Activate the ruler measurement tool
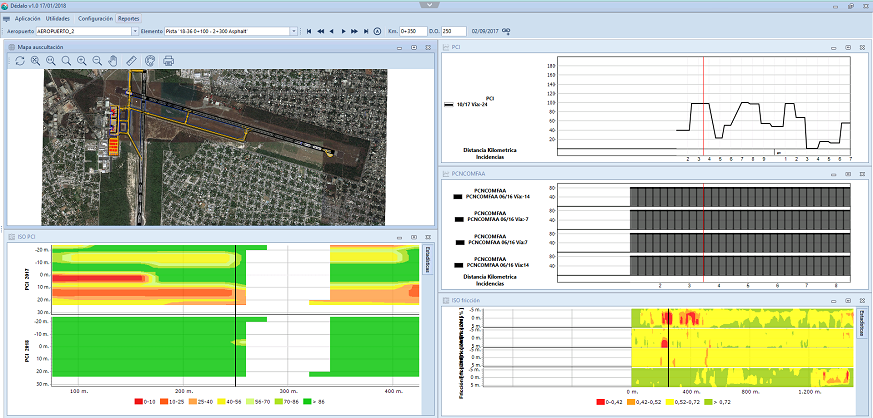This screenshot has width=873, height=418. [130, 61]
